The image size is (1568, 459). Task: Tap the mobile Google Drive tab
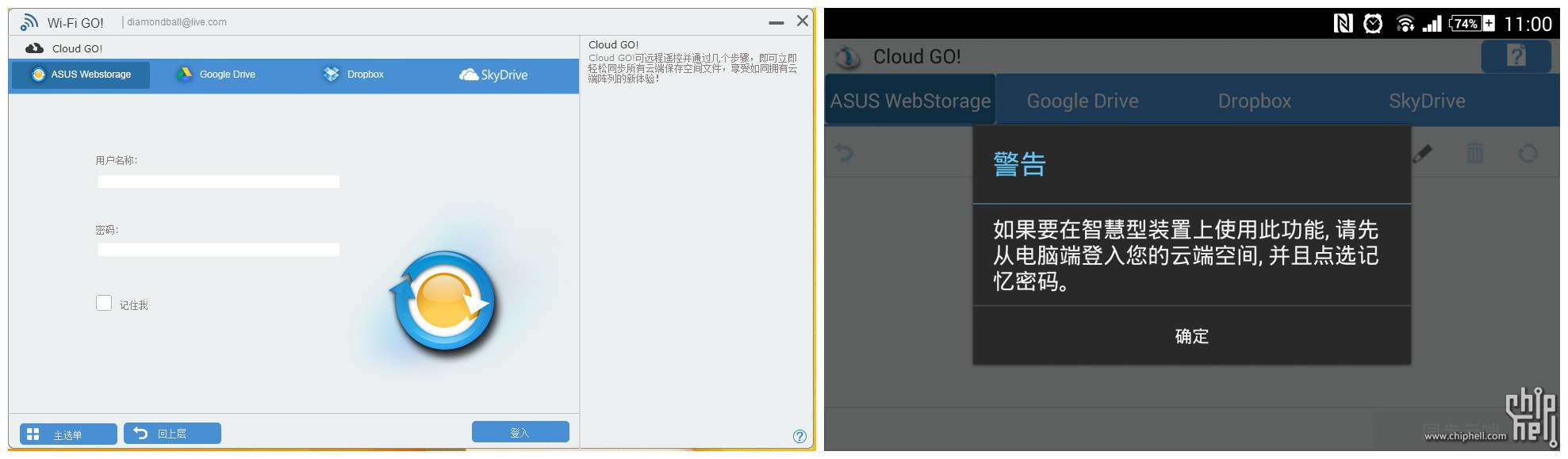click(1083, 101)
